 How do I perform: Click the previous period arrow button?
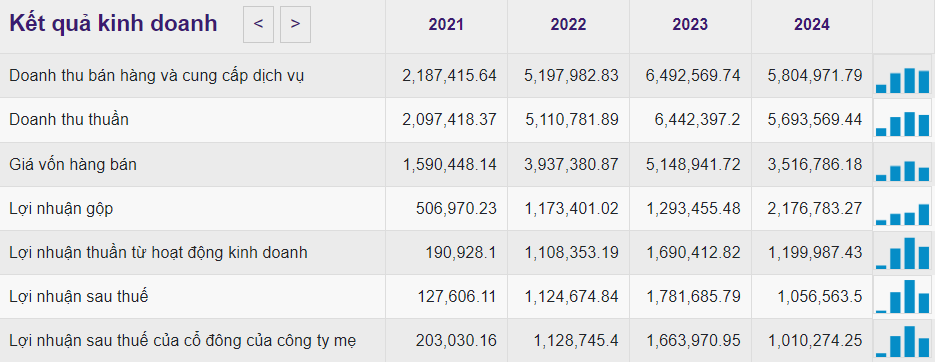pyautogui.click(x=258, y=24)
